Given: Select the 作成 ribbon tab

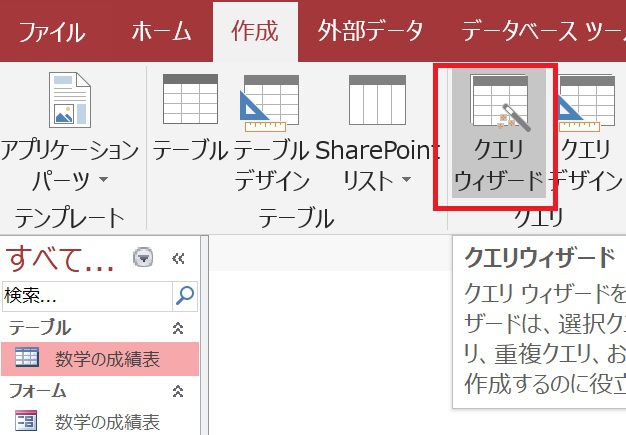Looking at the screenshot, I should 254,31.
